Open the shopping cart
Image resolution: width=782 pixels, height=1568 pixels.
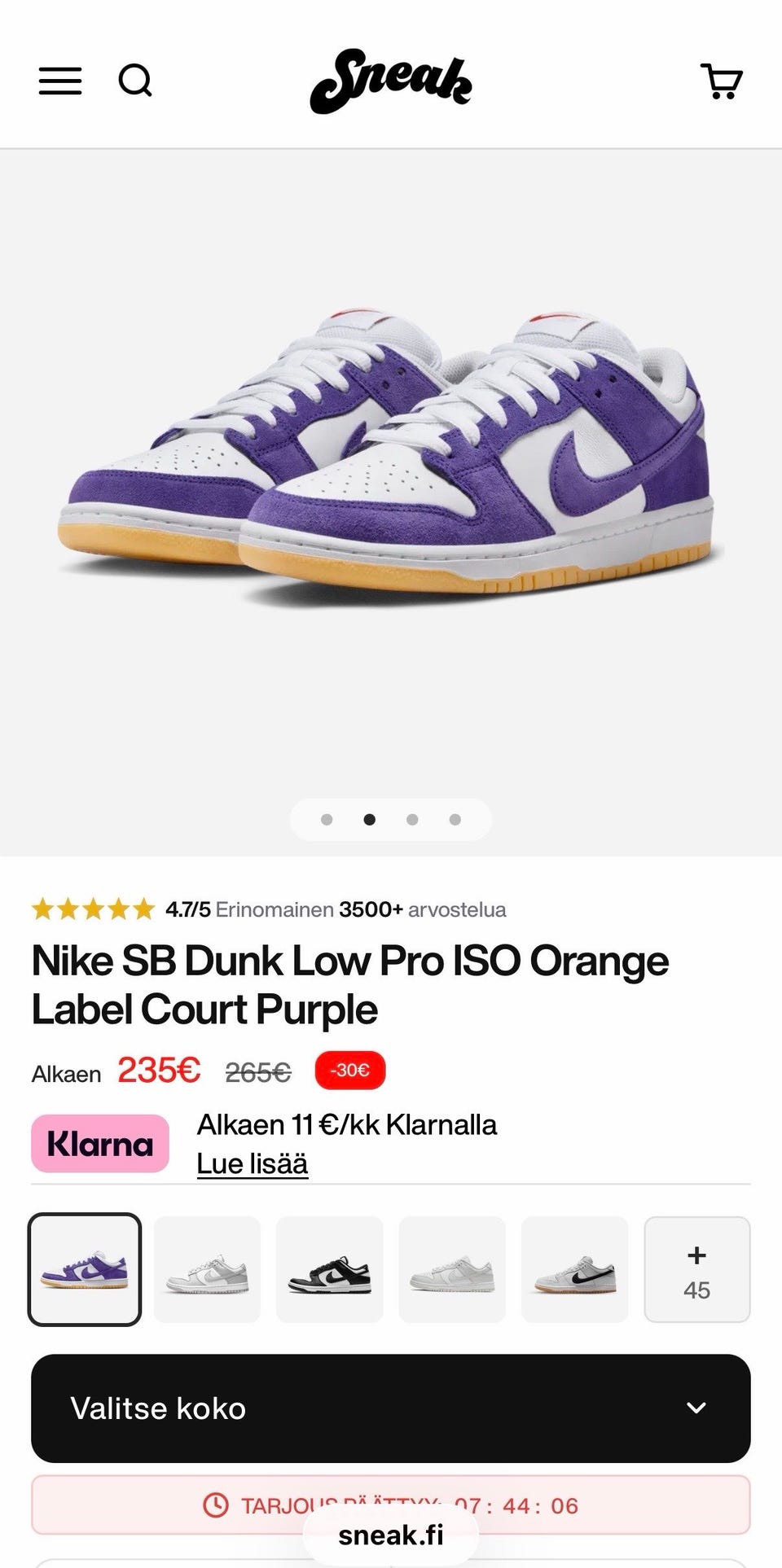pyautogui.click(x=721, y=81)
